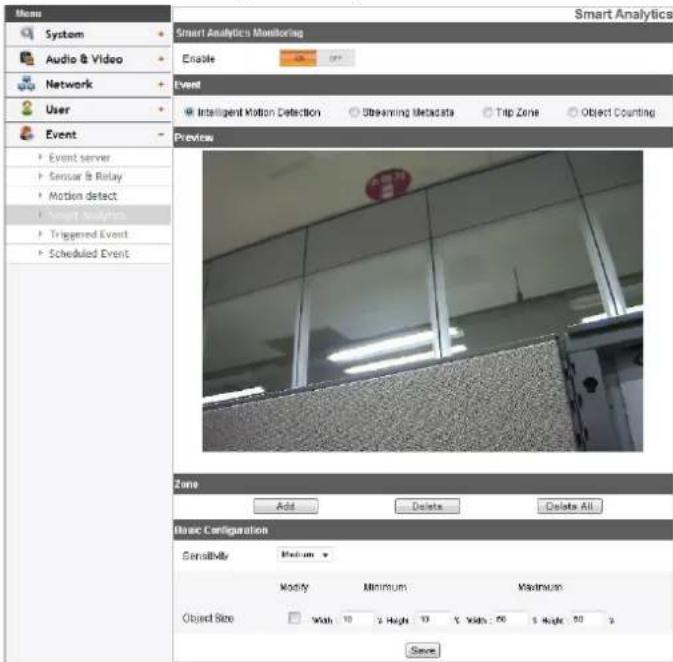Image resolution: width=673 pixels, height=662 pixels.
Task: Open the Scheduled Event page
Action: tap(89, 253)
